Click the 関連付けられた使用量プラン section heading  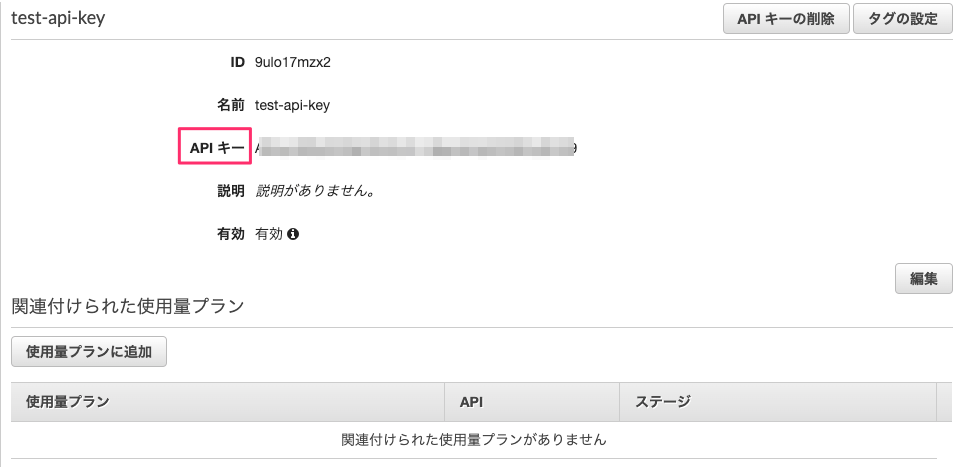127,306
